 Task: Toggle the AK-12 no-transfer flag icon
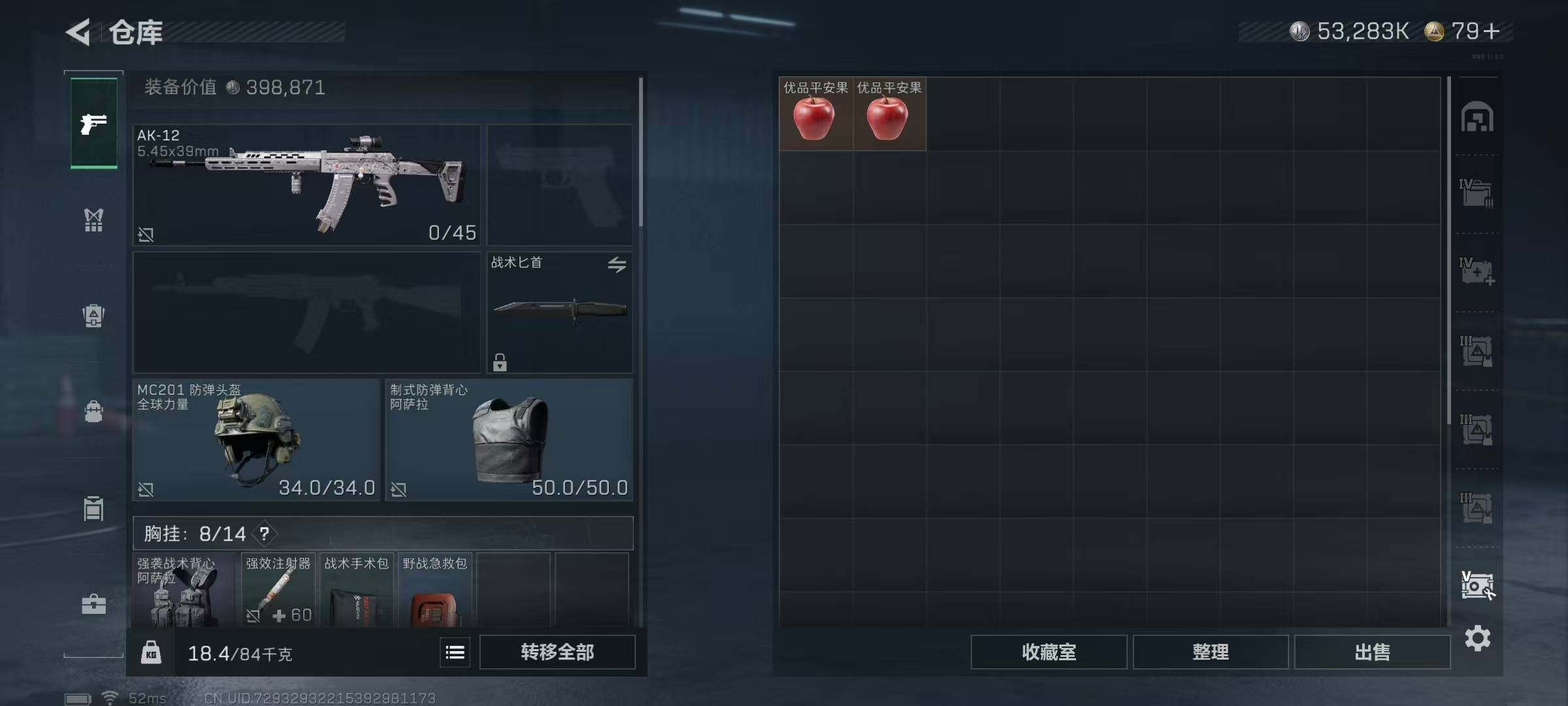click(146, 234)
